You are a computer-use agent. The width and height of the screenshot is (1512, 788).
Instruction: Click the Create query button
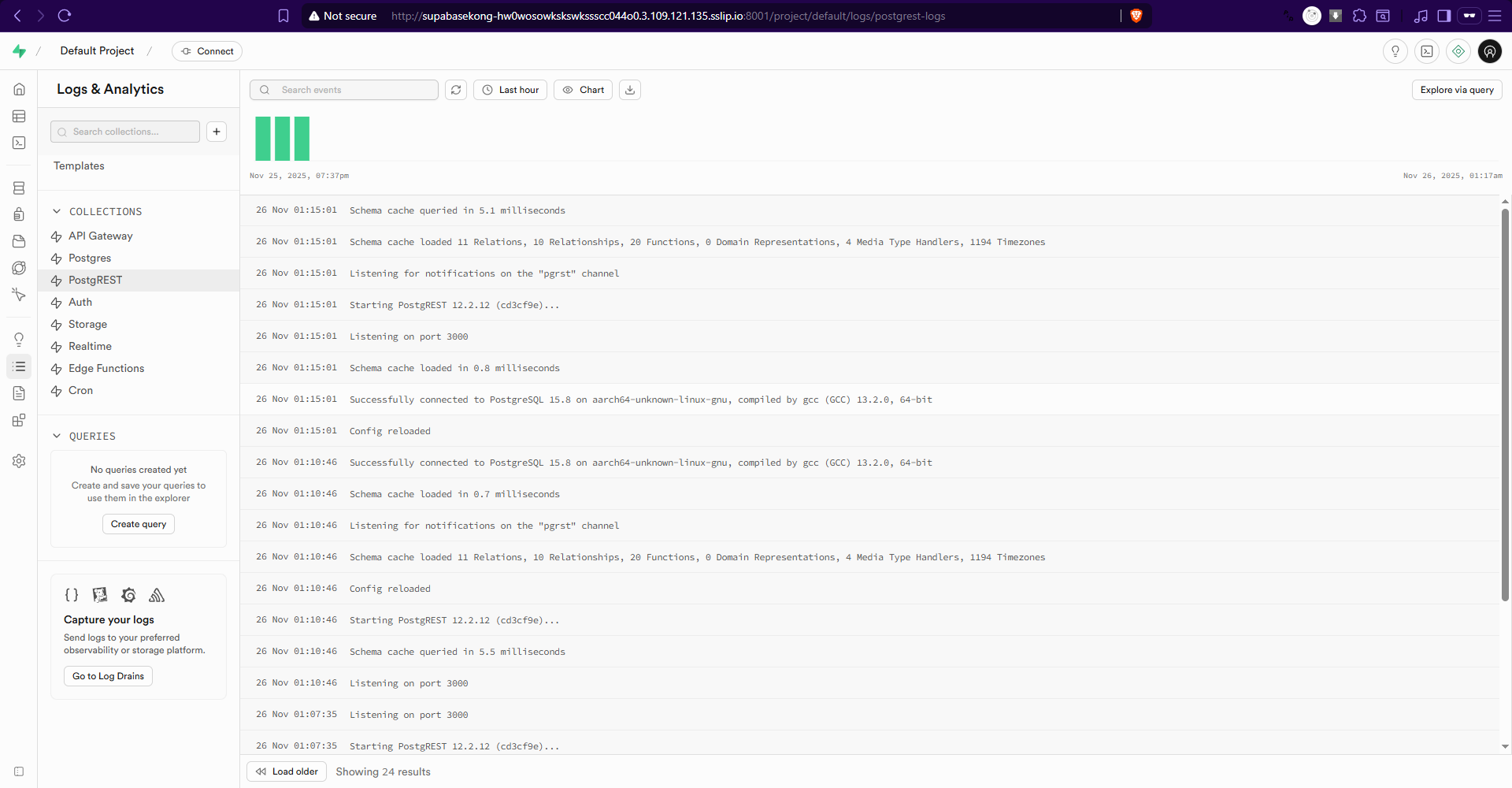click(x=139, y=524)
